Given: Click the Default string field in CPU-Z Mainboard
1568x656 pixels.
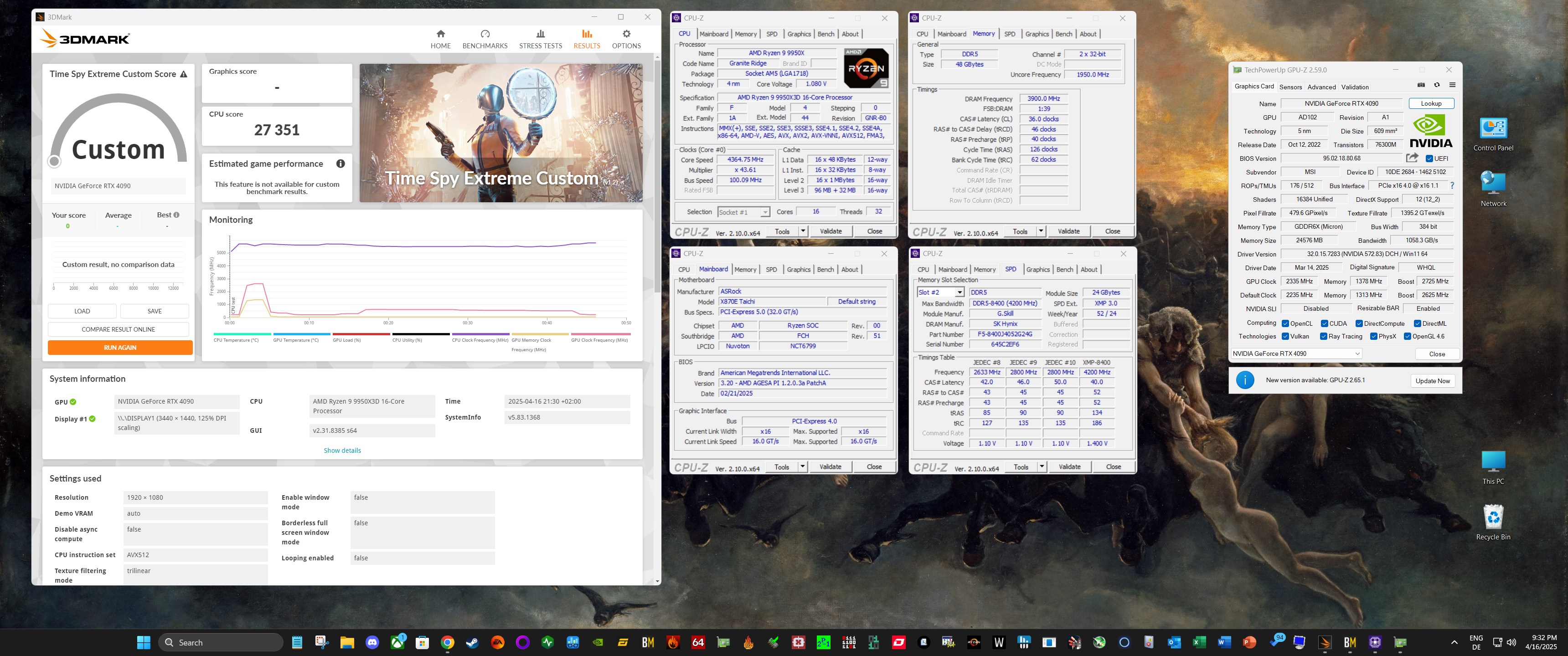Looking at the screenshot, I should [x=856, y=302].
